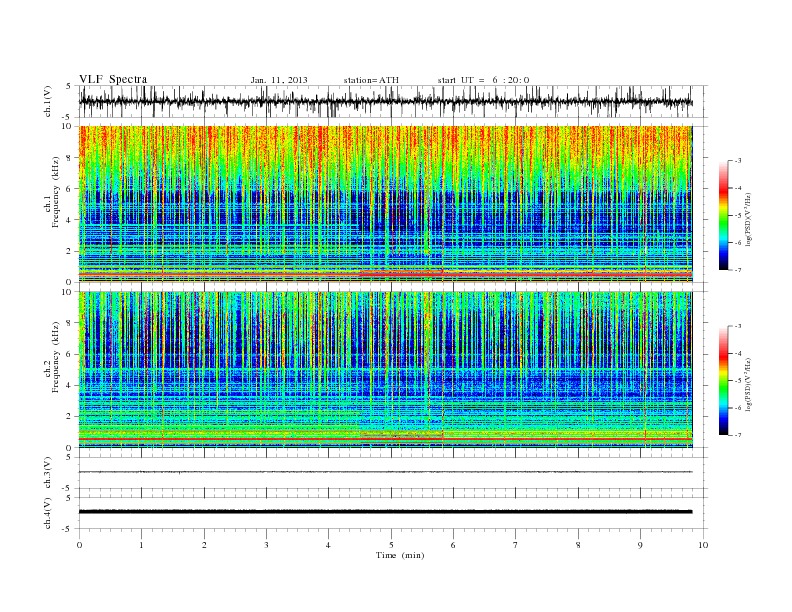Click the "VLF Spectra" plot title
This screenshot has width=792, height=612.
tap(113, 79)
